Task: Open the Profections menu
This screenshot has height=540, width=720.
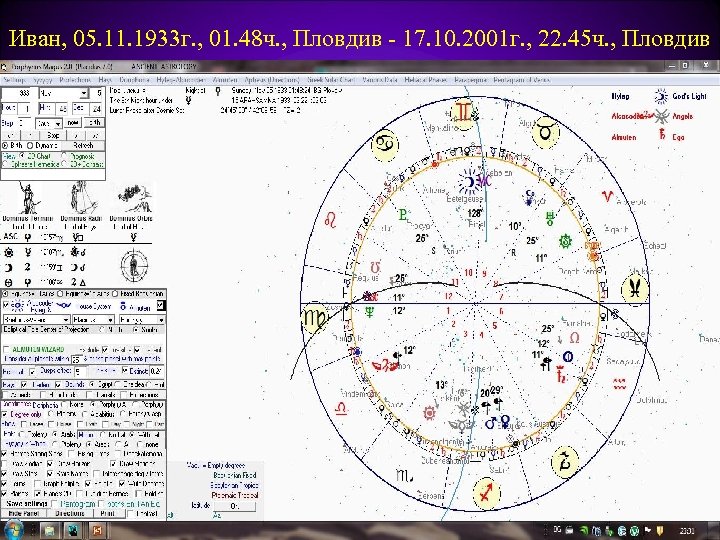Action: coord(75,80)
